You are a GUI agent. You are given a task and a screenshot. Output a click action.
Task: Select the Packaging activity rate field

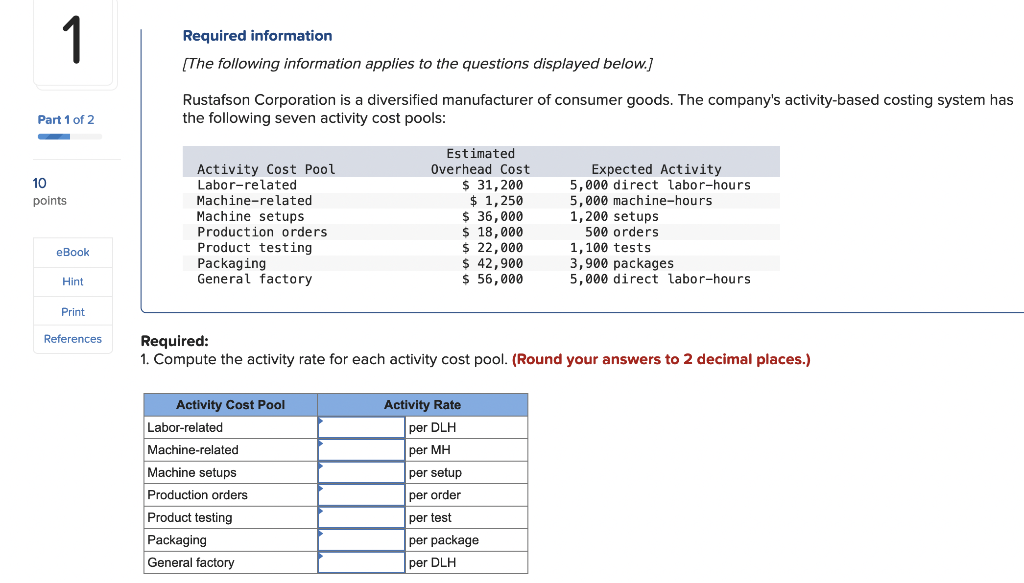point(361,540)
